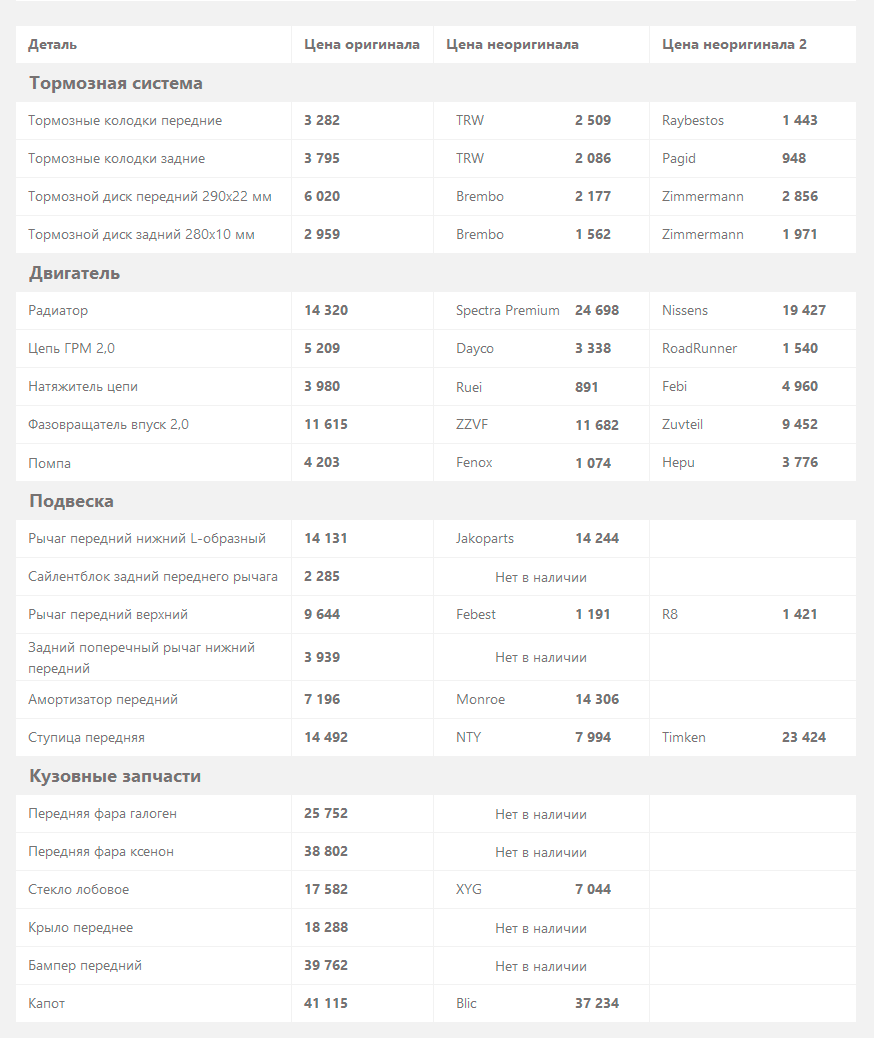Select the "Бампер передний" original price 39 762
This screenshot has width=874, height=1038.
click(x=326, y=965)
